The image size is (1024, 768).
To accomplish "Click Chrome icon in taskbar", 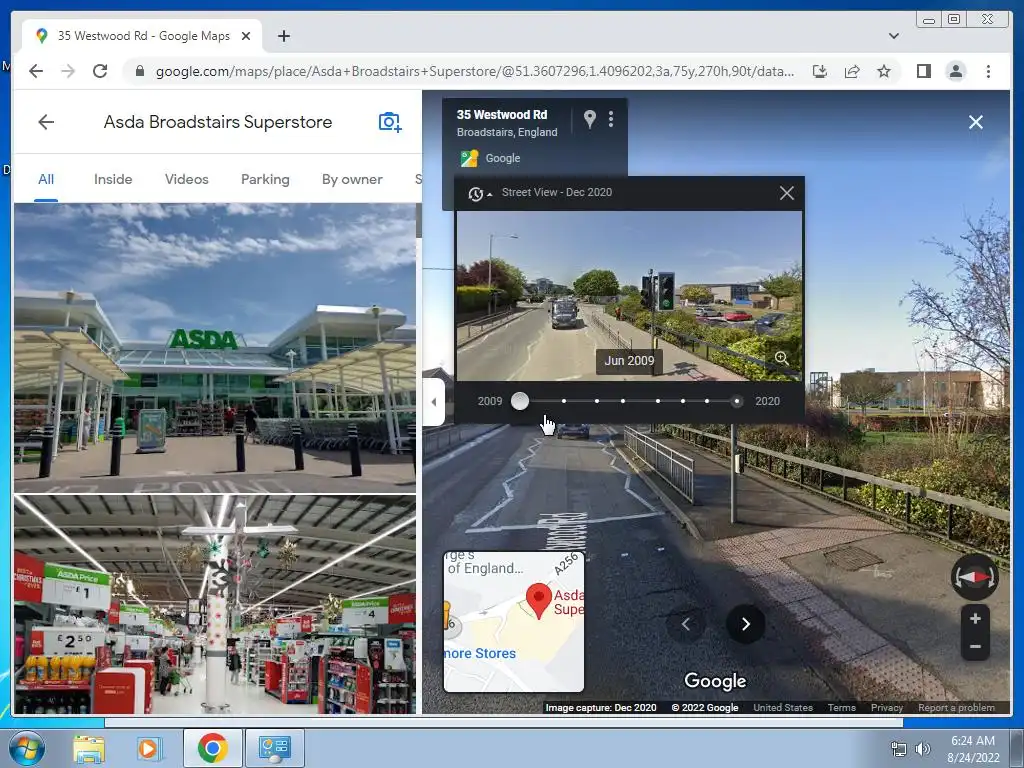I will [x=212, y=748].
